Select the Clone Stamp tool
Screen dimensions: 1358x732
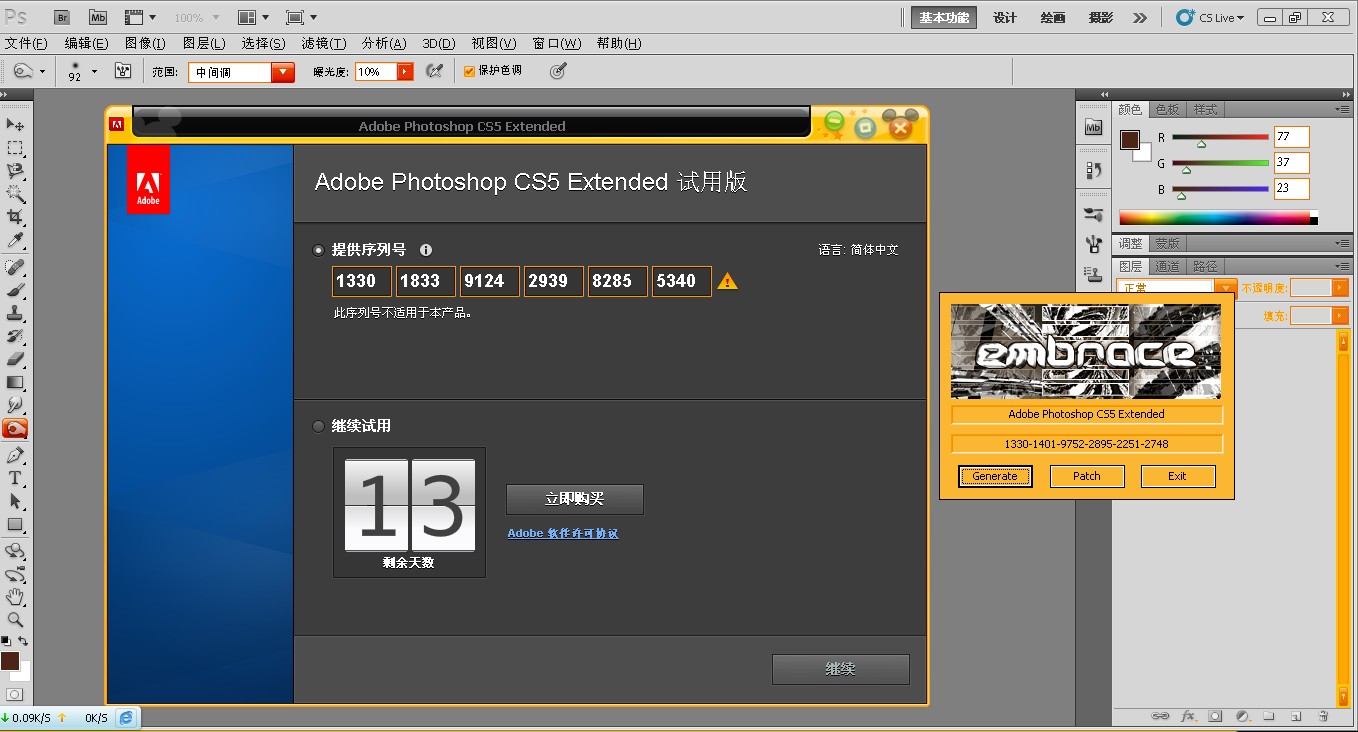[15, 313]
